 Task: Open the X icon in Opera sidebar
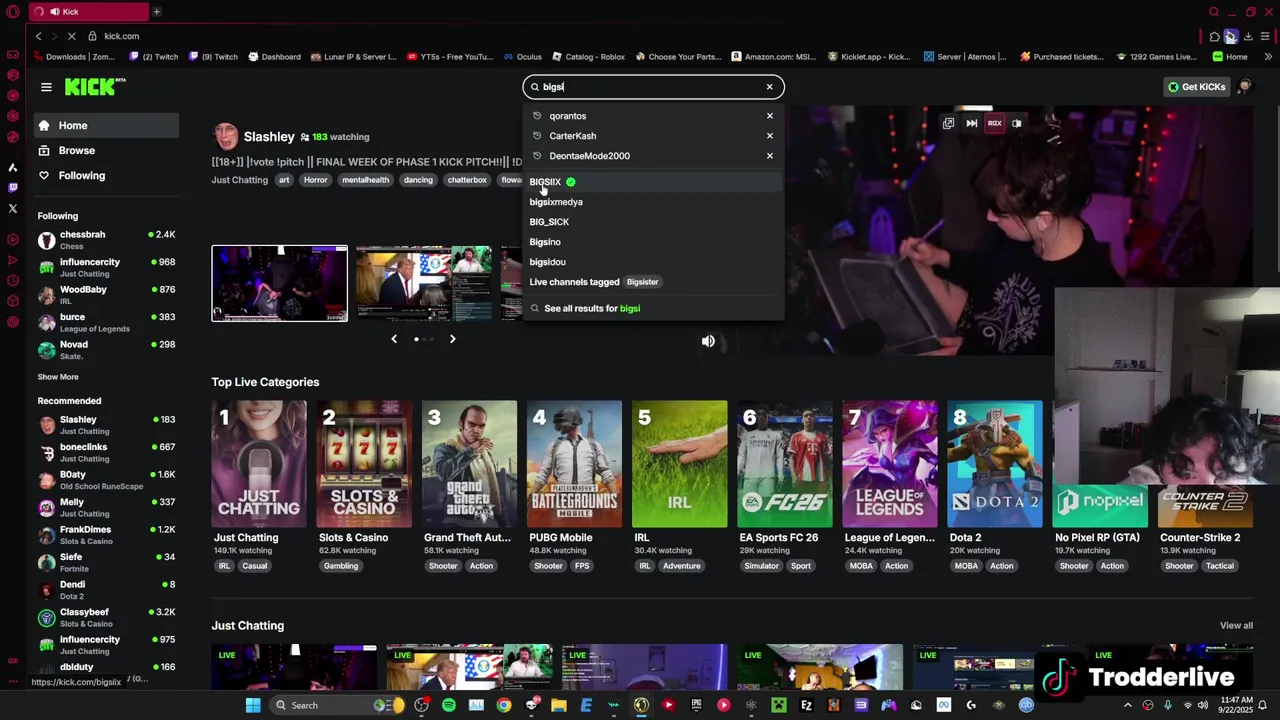[x=13, y=209]
